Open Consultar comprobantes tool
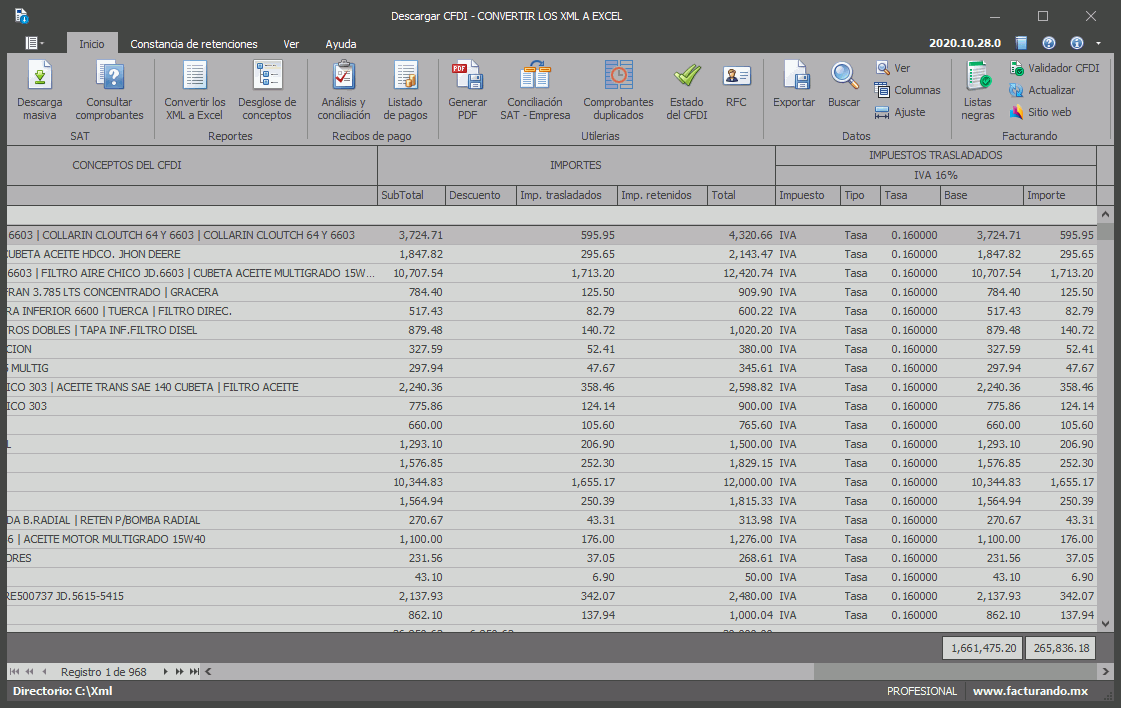Viewport: 1121px width, 708px height. pyautogui.click(x=109, y=90)
